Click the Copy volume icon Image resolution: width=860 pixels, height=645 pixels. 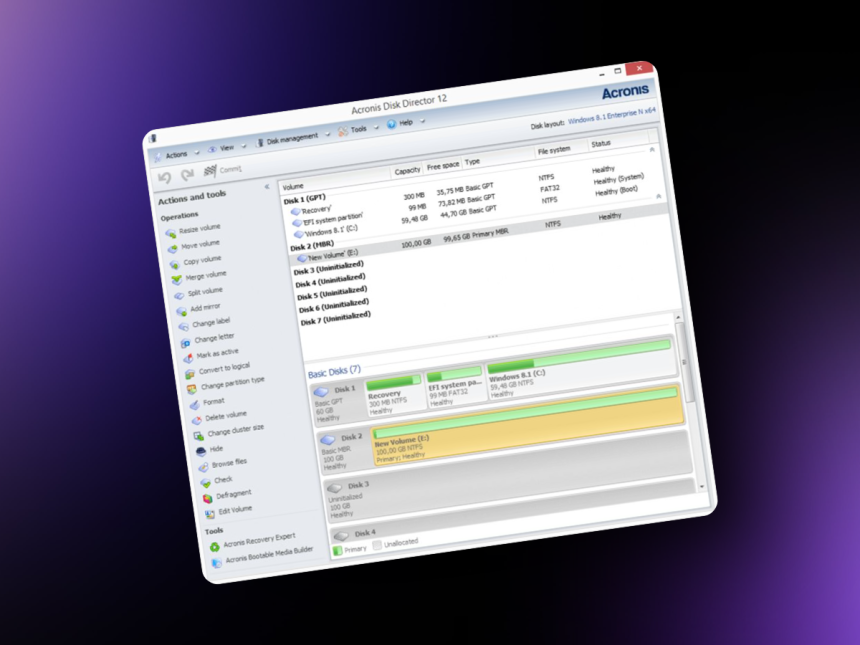point(175,265)
